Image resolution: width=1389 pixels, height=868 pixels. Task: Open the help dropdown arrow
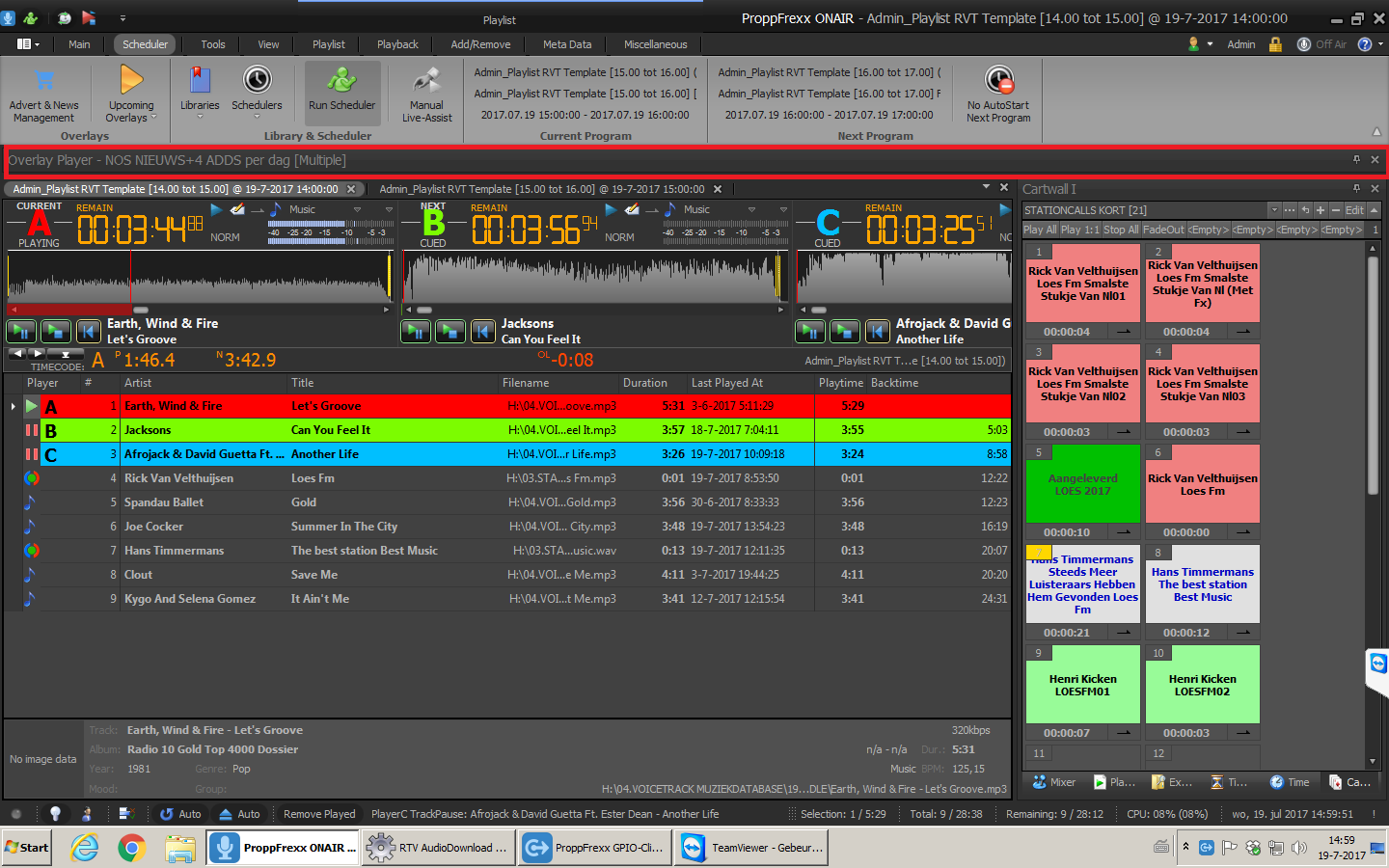coord(1380,44)
